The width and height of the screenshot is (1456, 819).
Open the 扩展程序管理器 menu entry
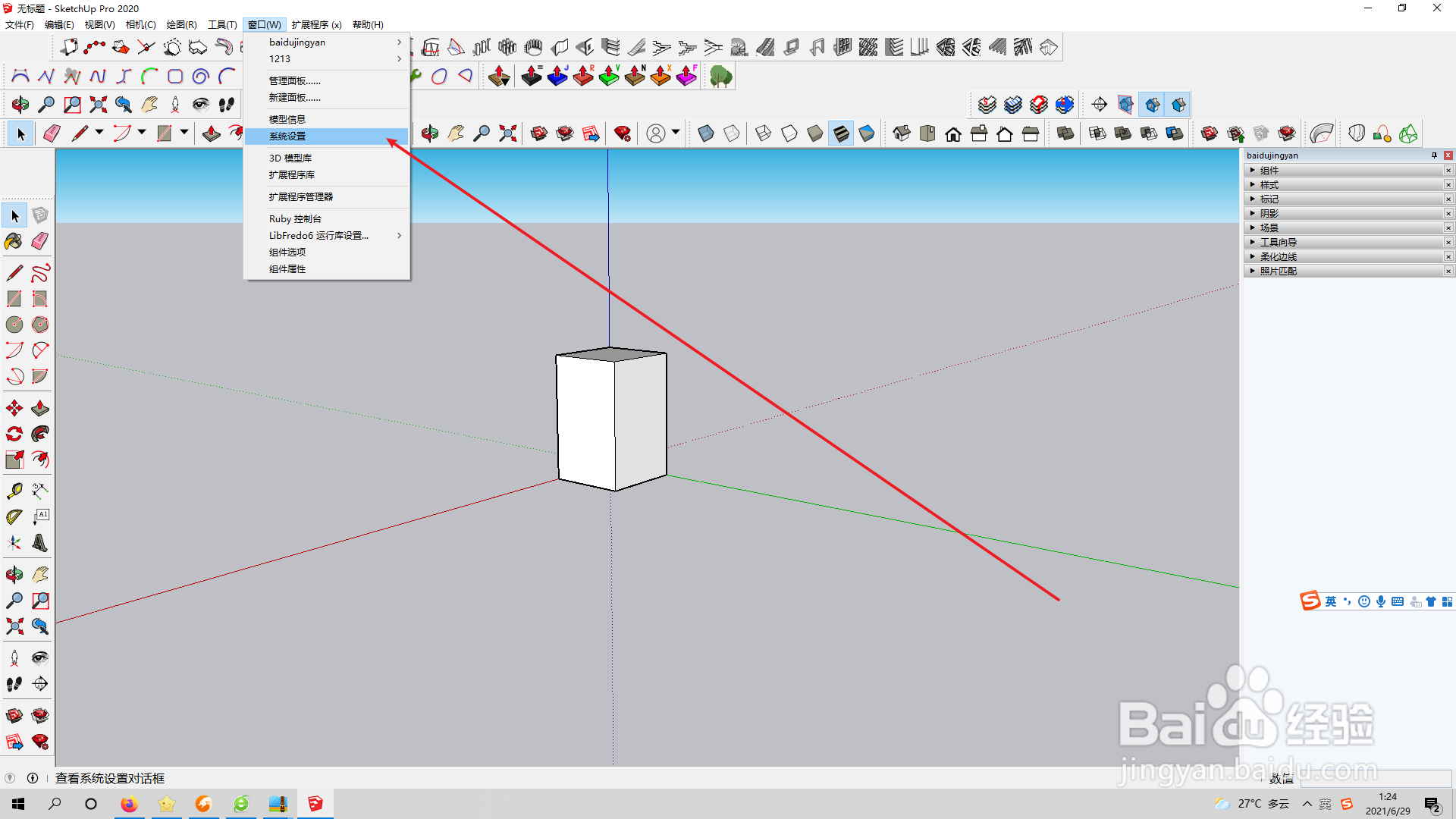point(301,197)
